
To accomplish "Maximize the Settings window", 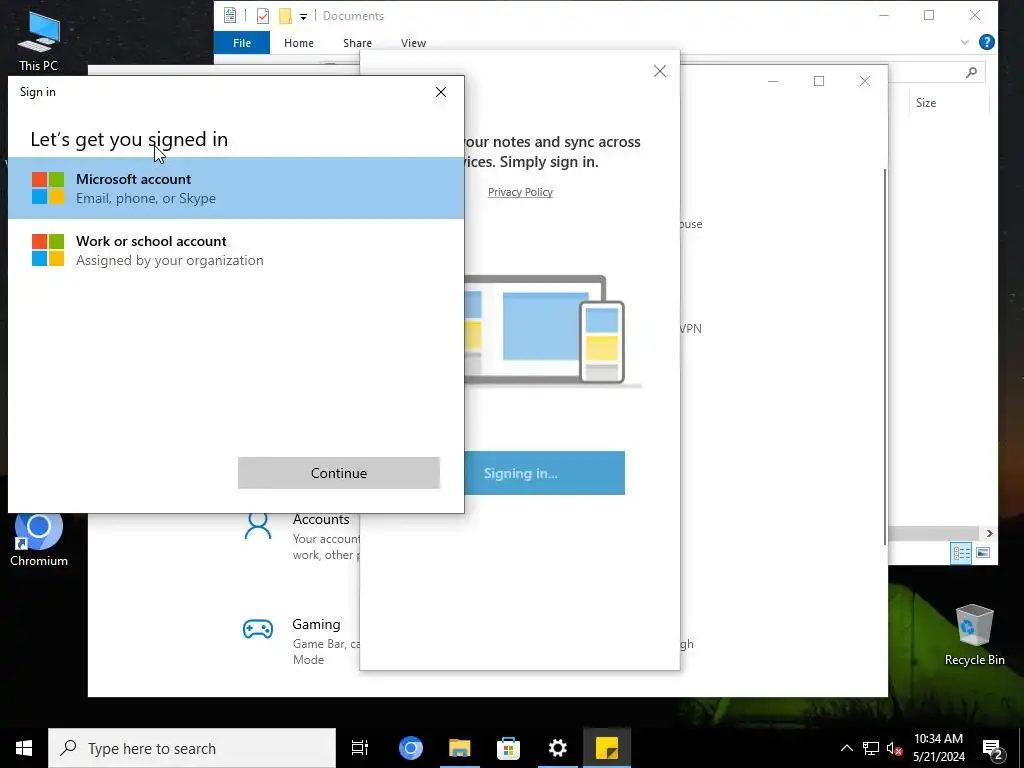I will tap(818, 81).
